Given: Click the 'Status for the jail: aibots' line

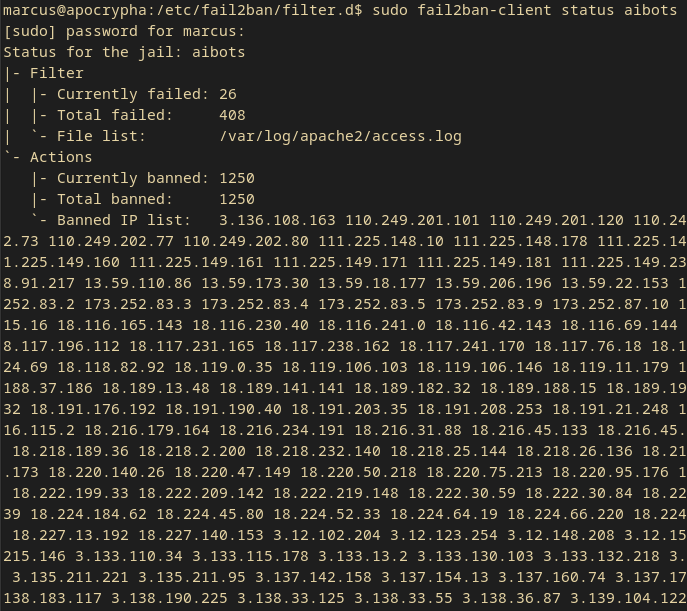Looking at the screenshot, I should (124, 52).
